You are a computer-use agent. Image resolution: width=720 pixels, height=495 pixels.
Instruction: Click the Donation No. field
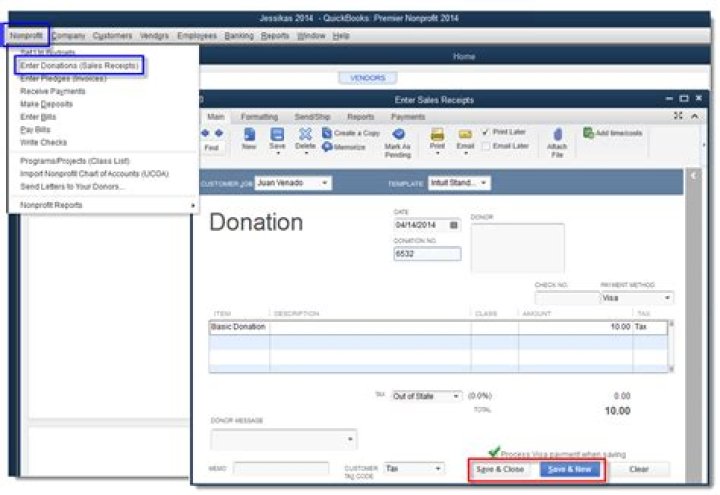coord(427,253)
